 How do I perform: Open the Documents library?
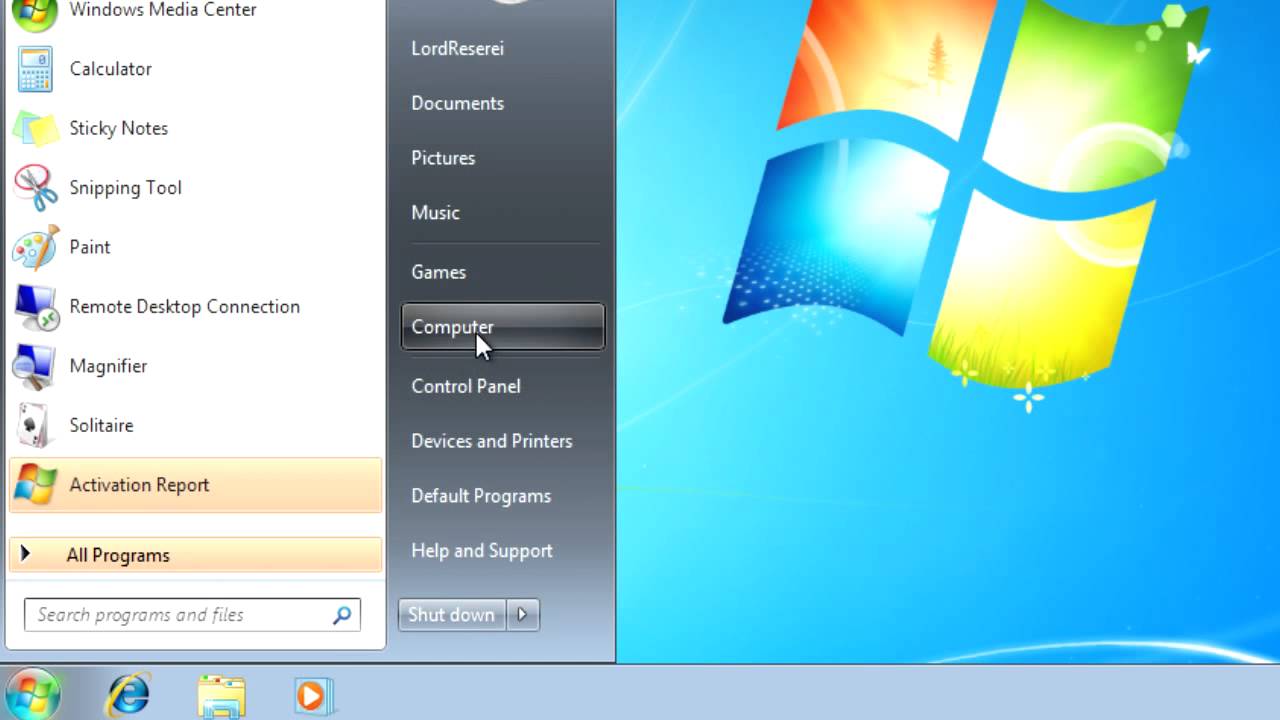pyautogui.click(x=457, y=103)
